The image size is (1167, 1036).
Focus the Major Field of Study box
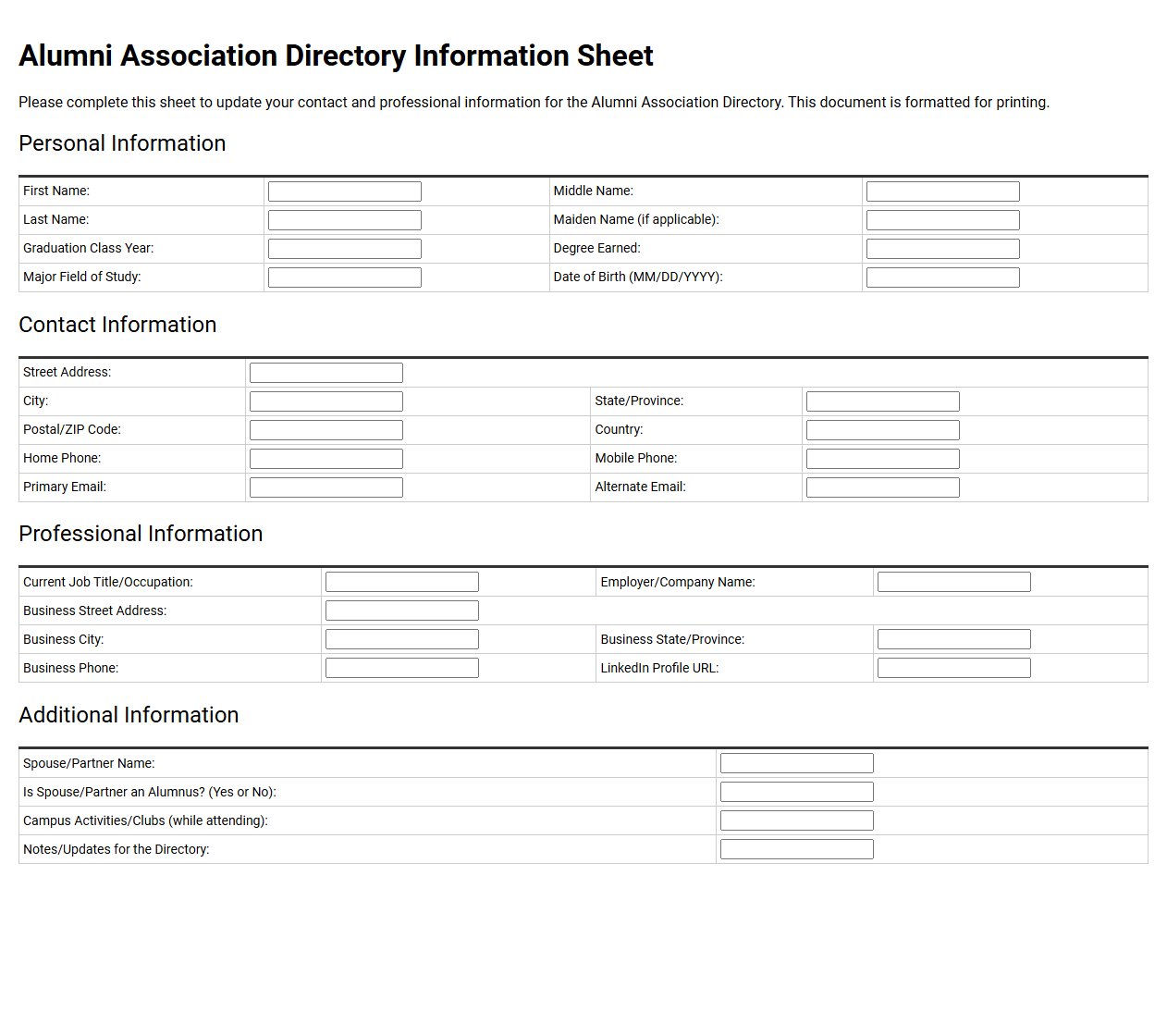point(345,277)
